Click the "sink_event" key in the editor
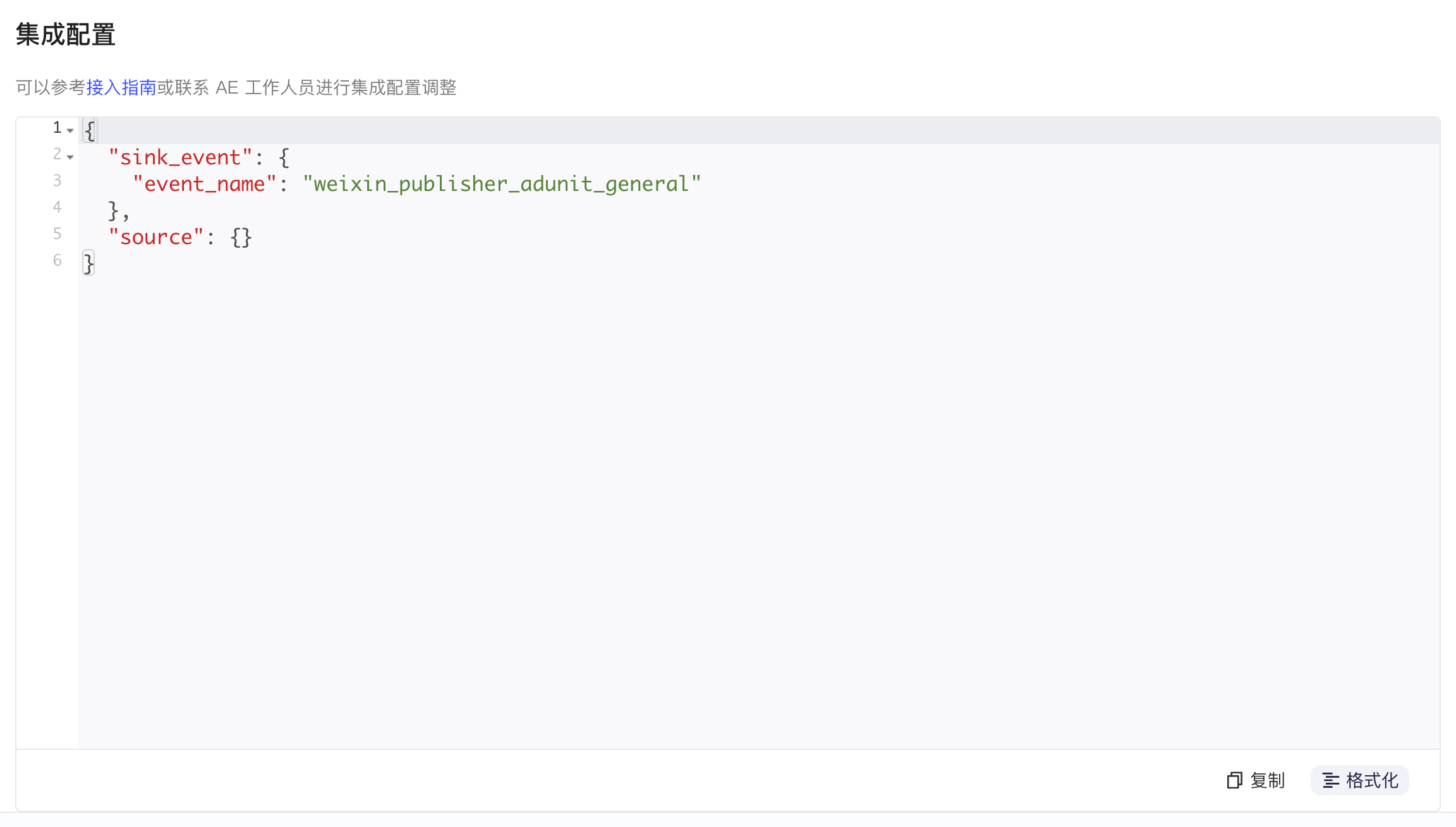1456x827 pixels. point(180,157)
